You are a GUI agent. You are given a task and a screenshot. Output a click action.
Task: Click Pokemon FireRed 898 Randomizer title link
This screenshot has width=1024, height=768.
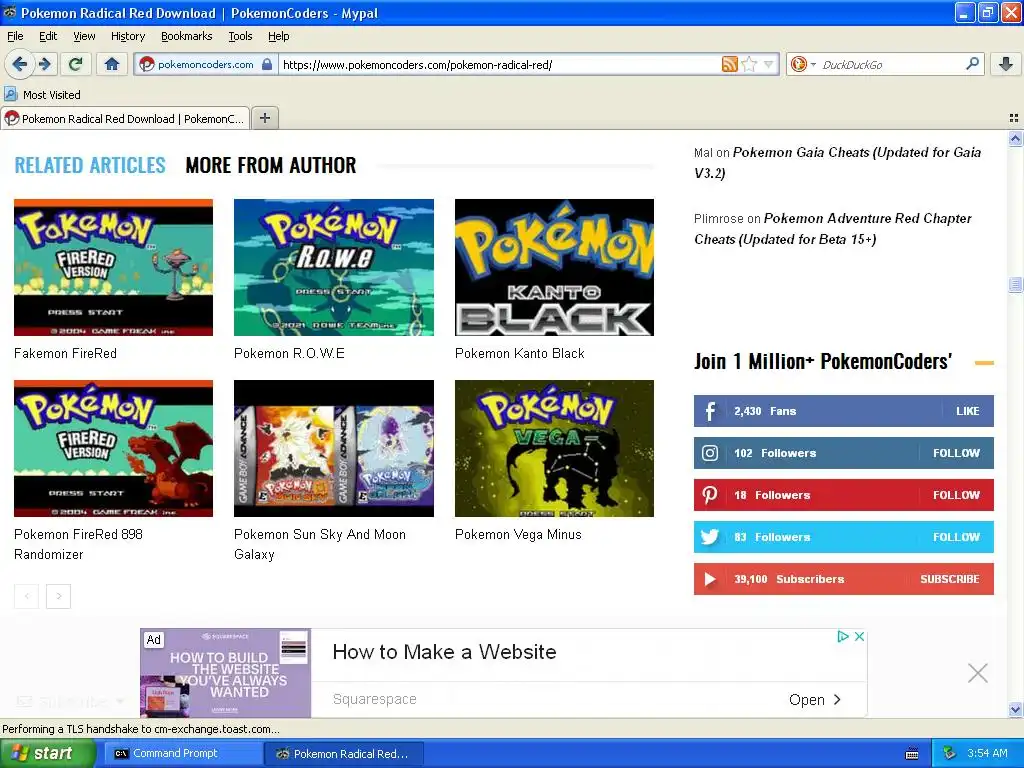tap(78, 544)
